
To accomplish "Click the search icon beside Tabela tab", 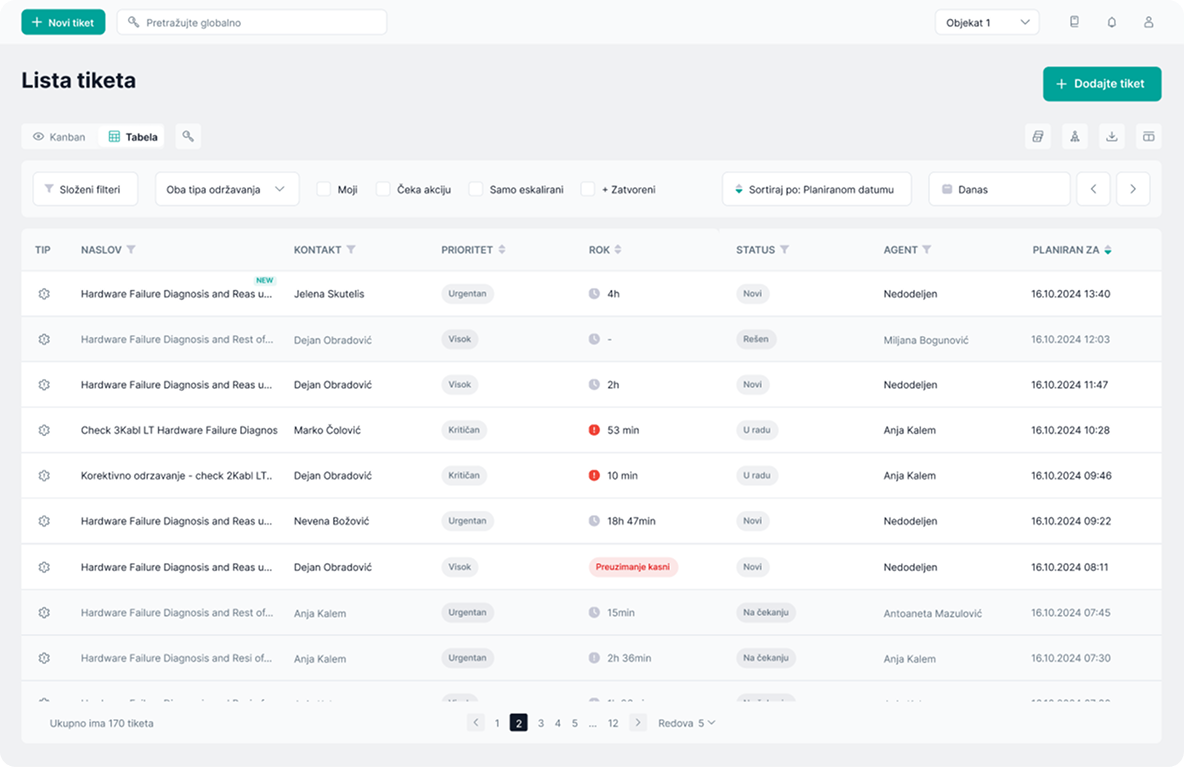I will pos(188,137).
